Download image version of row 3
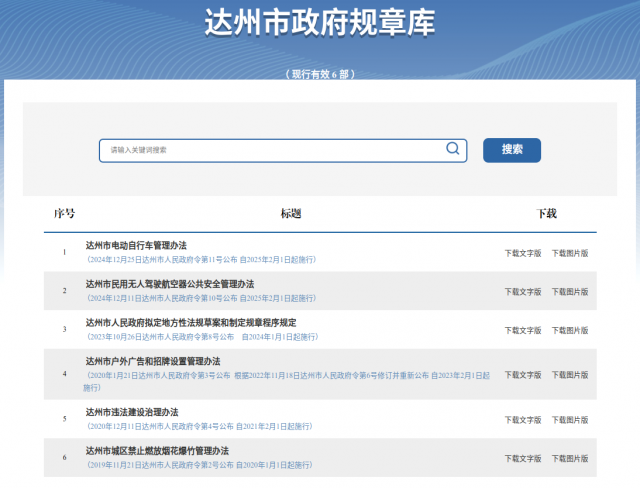The image size is (640, 488). click(570, 329)
